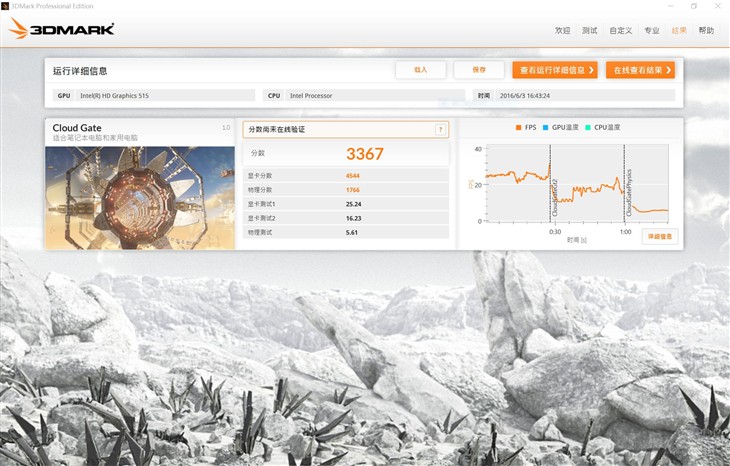Go to the 自定义 tab
This screenshot has width=730, height=466.
(x=621, y=30)
